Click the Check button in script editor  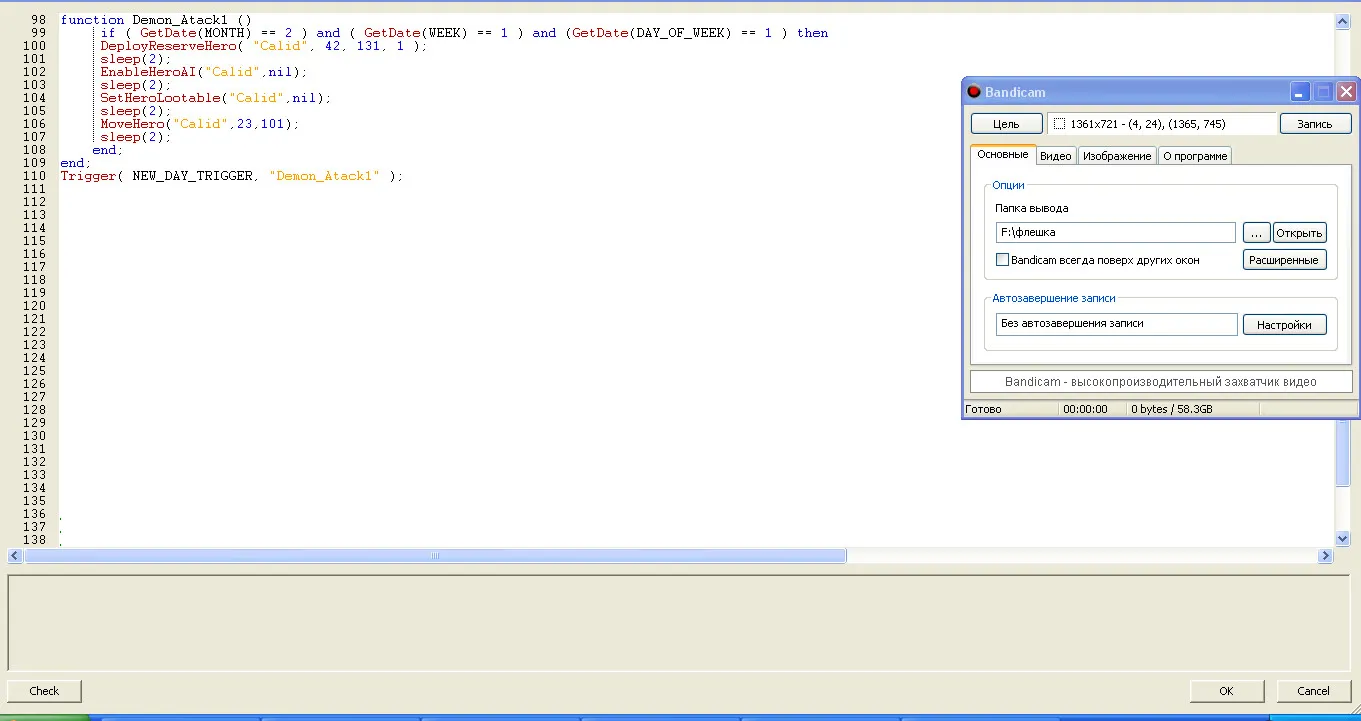click(44, 691)
